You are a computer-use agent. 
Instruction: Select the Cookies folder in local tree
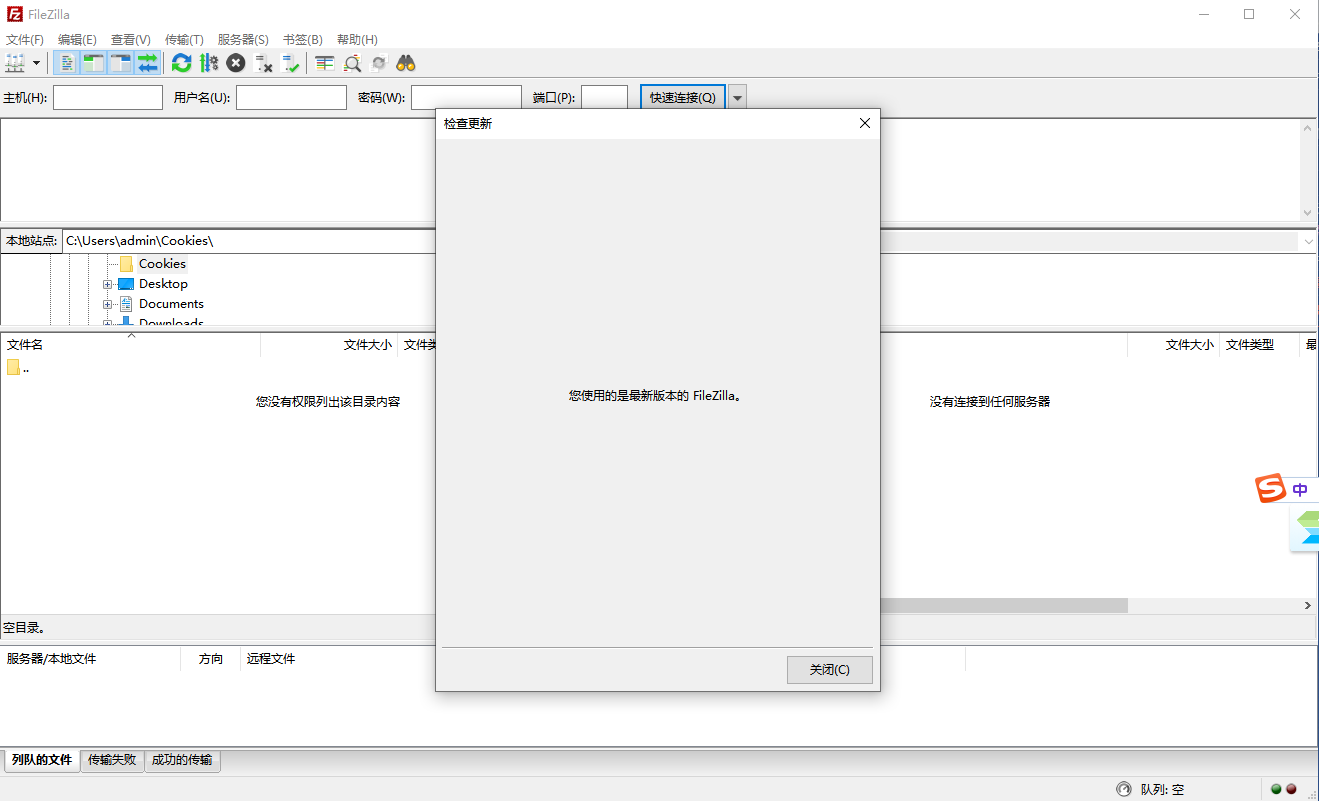(x=162, y=264)
